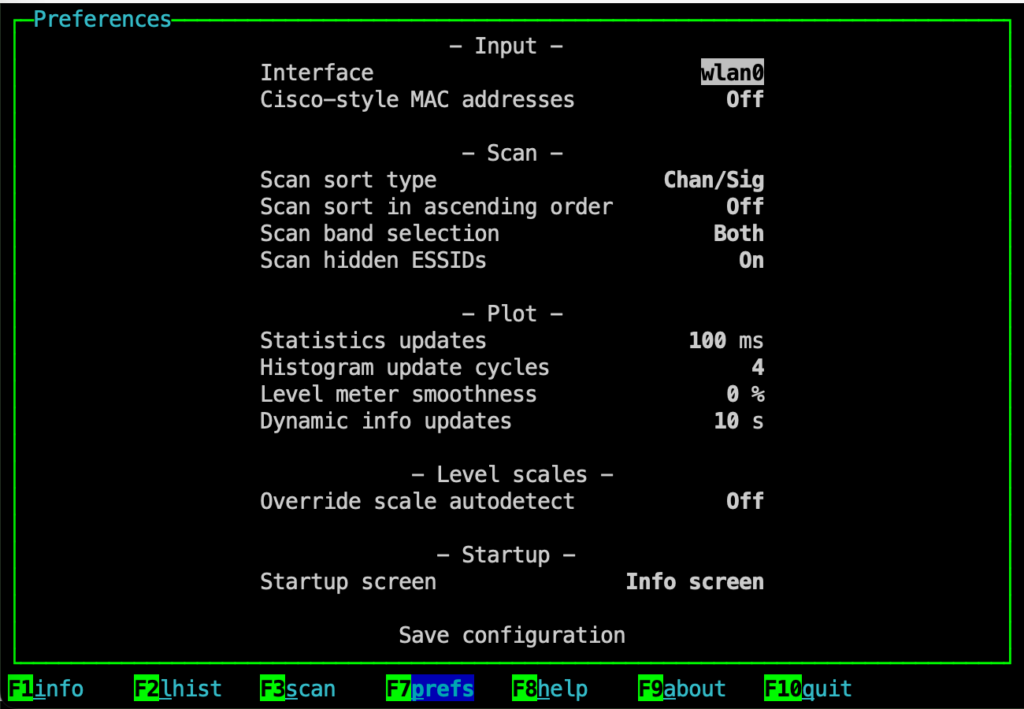
Task: Select Dynamic info updates 10 s value
Action: (739, 420)
